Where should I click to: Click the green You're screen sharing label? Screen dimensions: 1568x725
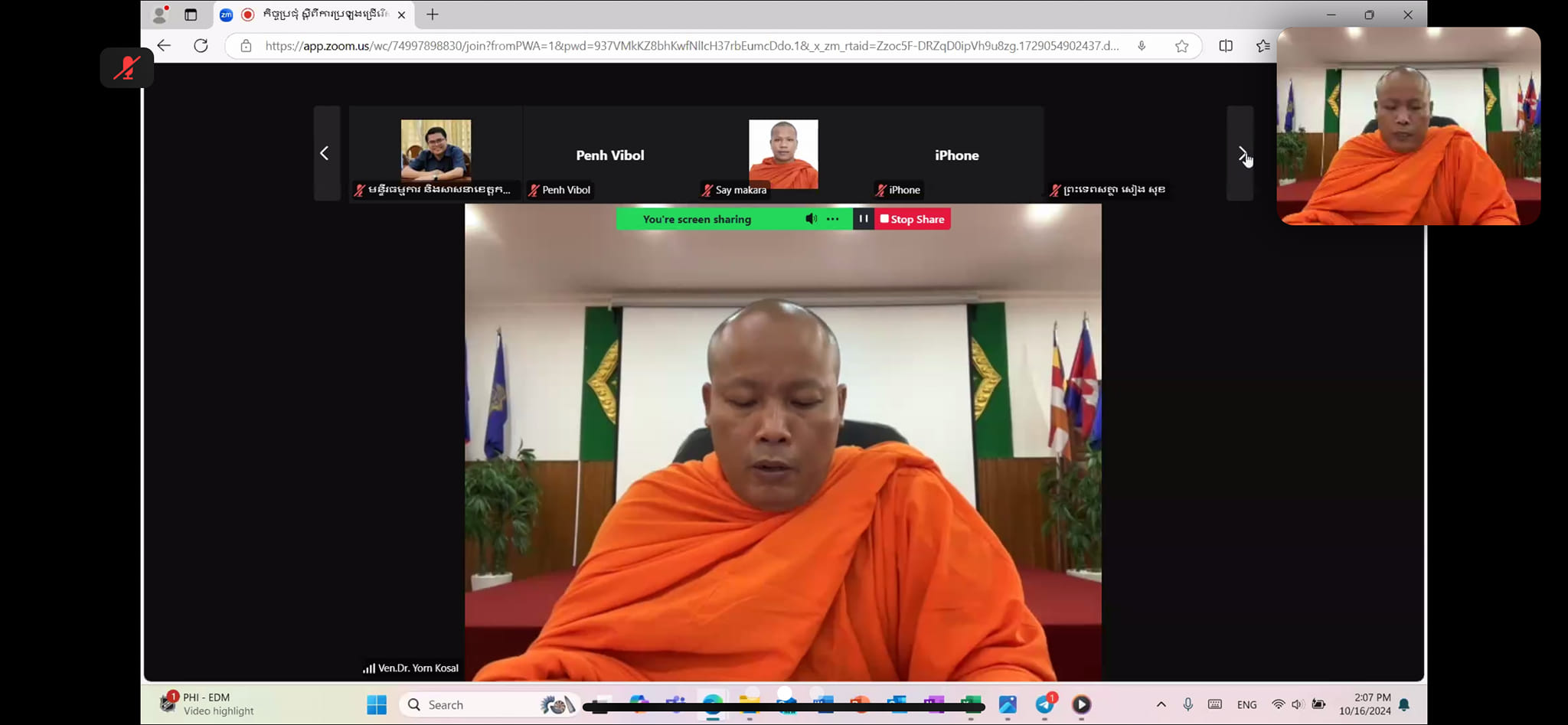tap(697, 219)
